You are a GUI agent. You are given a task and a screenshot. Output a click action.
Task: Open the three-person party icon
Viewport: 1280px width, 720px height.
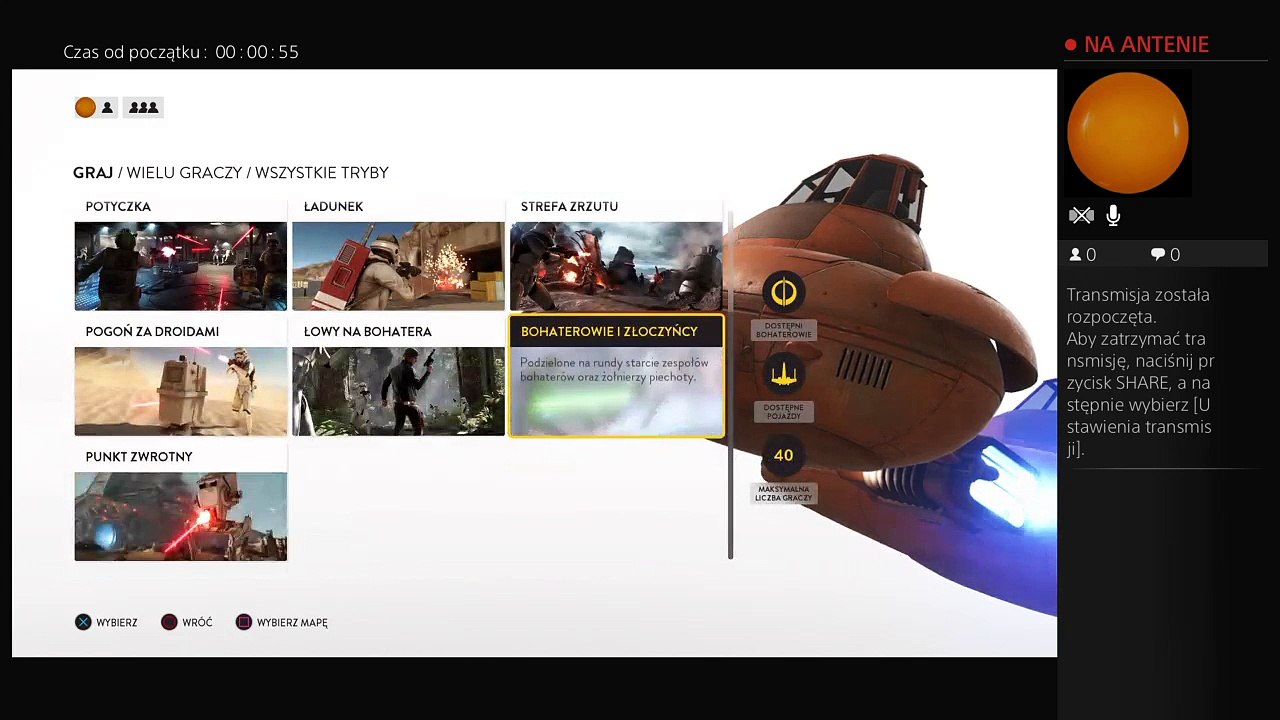point(143,107)
